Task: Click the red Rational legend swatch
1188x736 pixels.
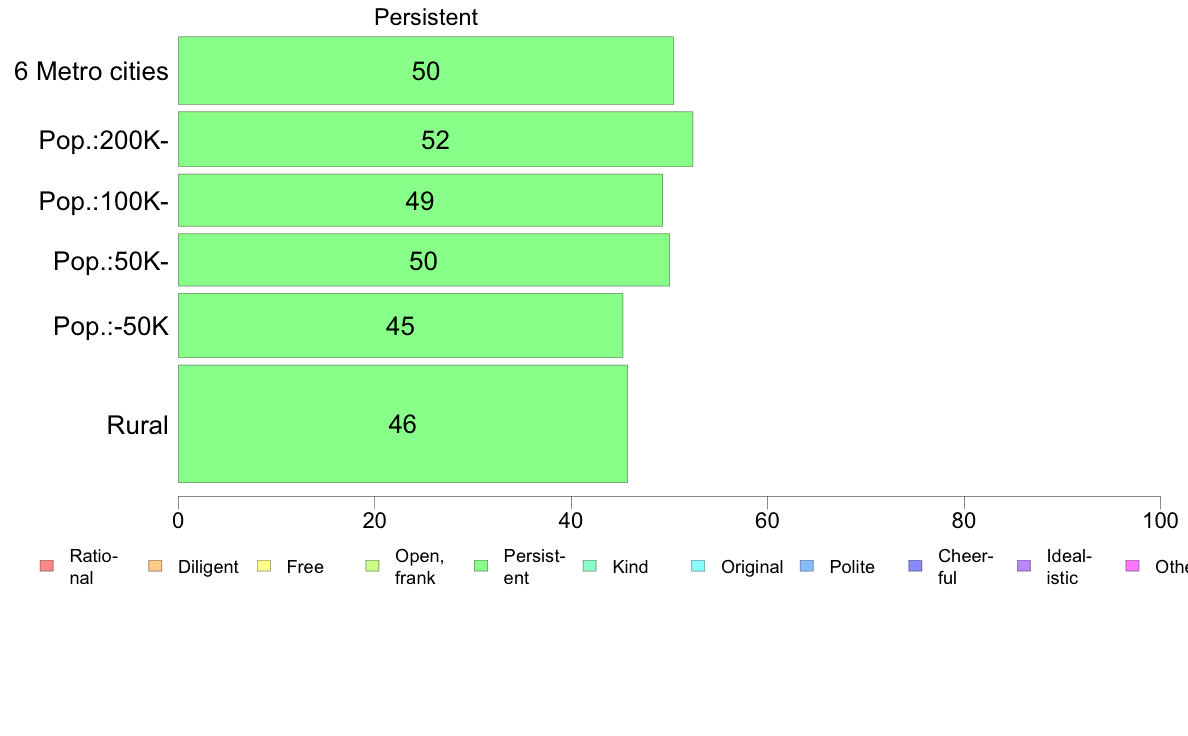Action: click(47, 566)
